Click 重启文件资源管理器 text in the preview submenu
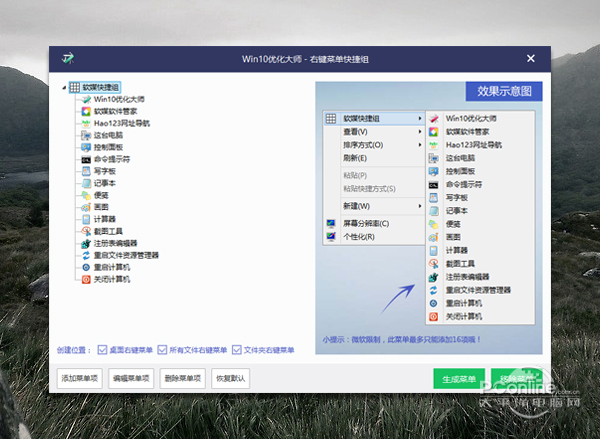 coord(478,290)
